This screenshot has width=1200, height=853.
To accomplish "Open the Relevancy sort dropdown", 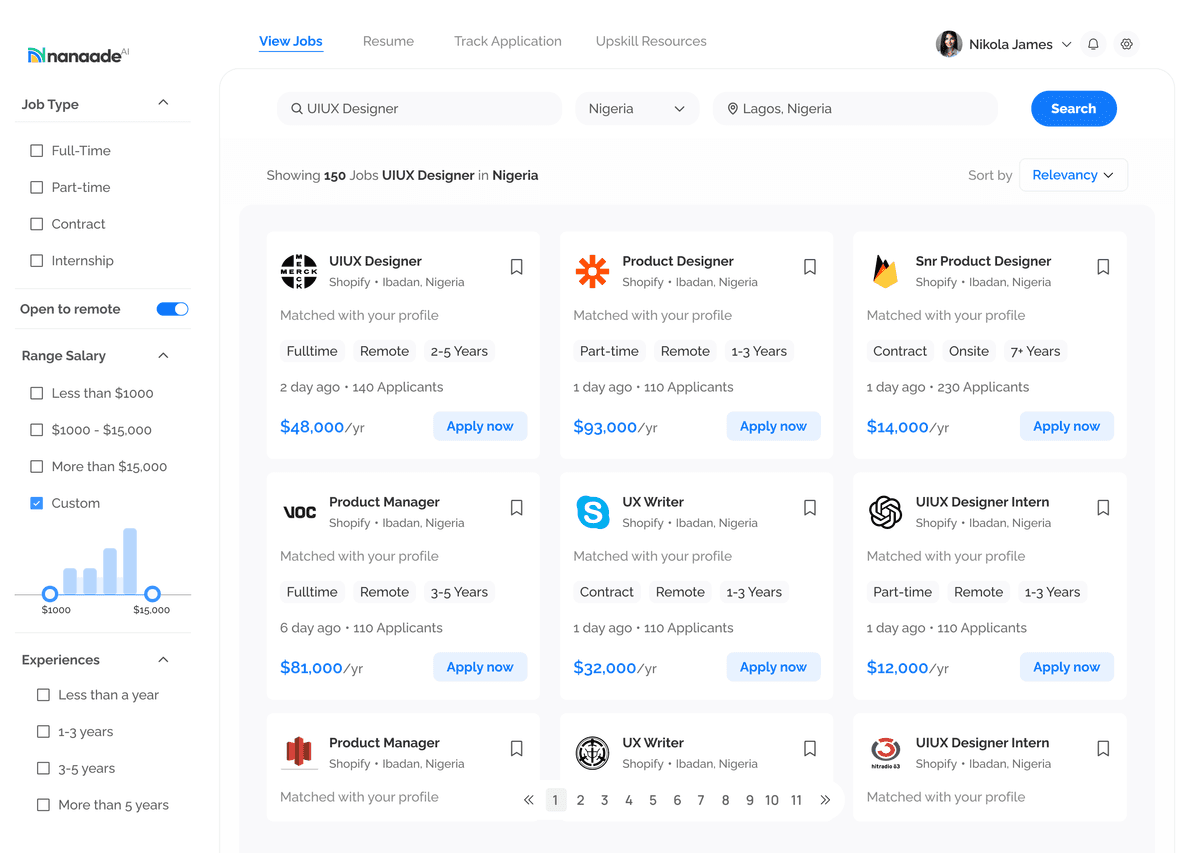I will 1073,175.
